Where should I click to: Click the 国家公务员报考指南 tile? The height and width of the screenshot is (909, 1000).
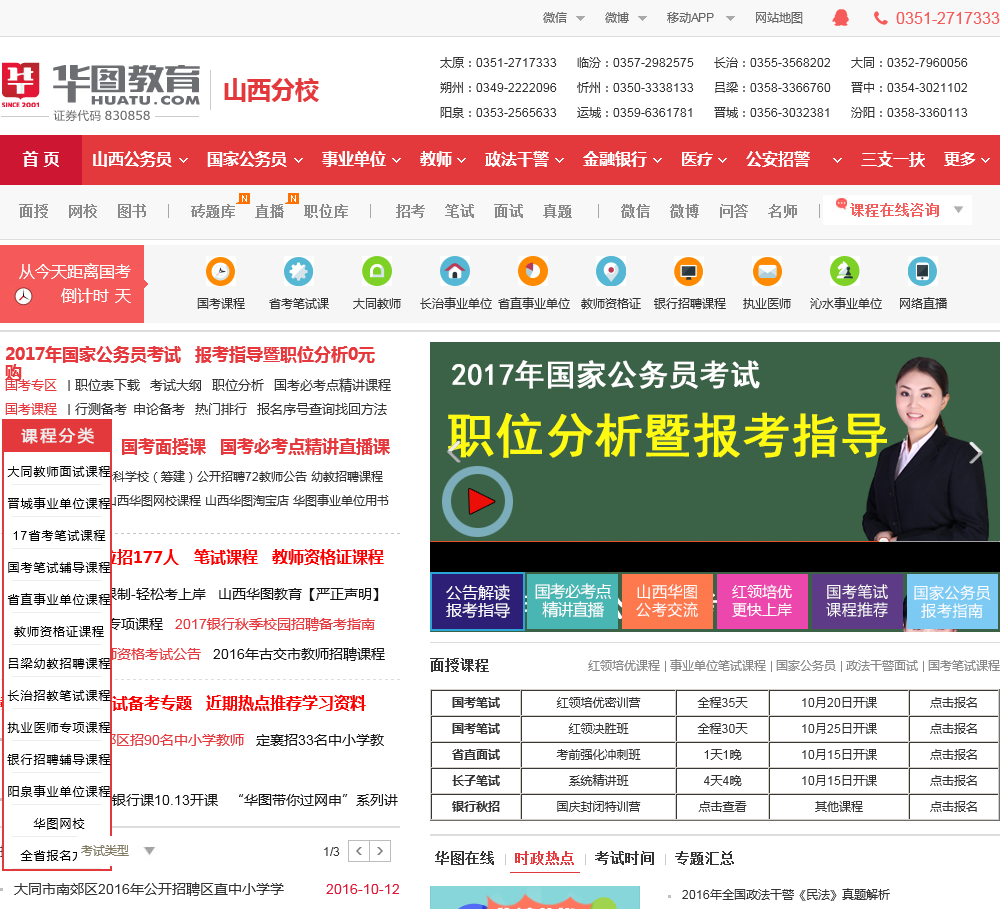952,602
